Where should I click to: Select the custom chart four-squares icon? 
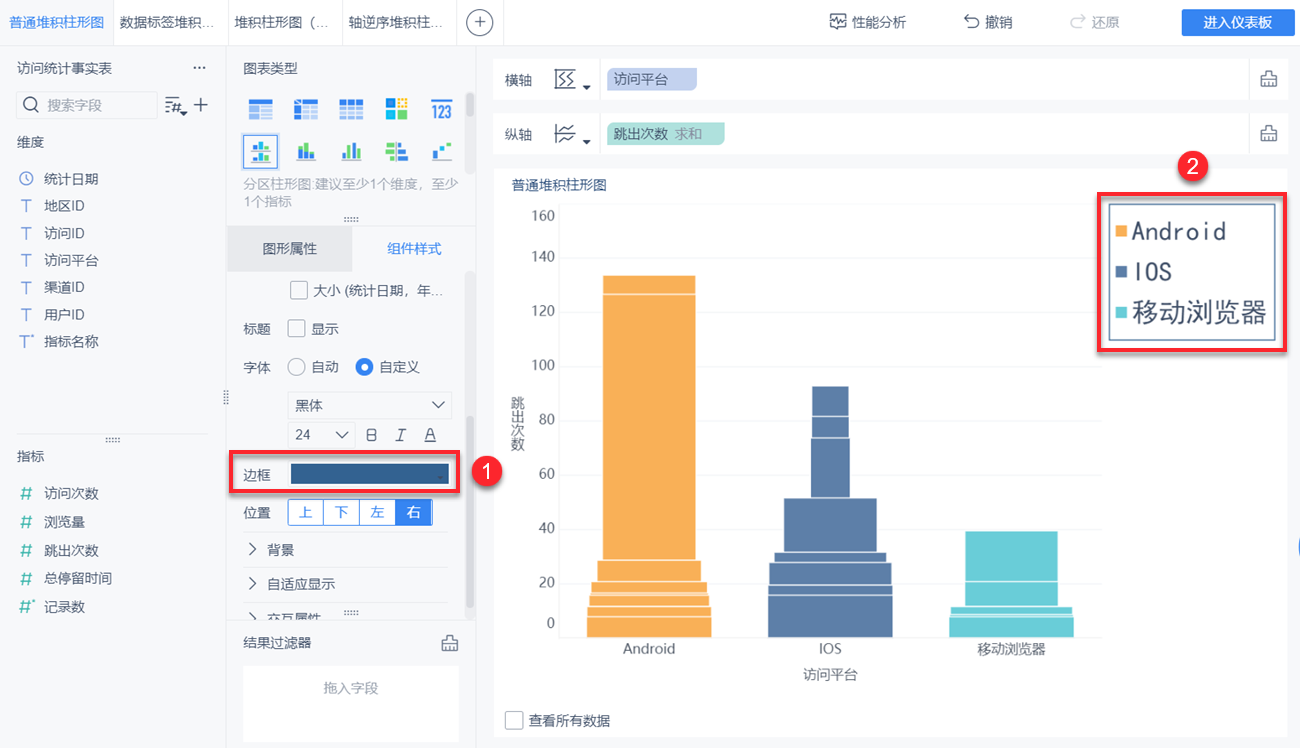tap(397, 110)
